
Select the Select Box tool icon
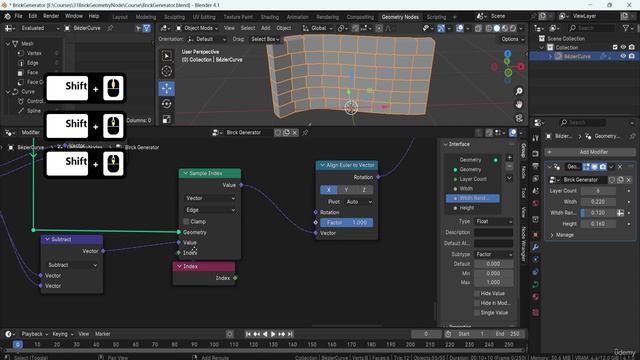click(167, 56)
